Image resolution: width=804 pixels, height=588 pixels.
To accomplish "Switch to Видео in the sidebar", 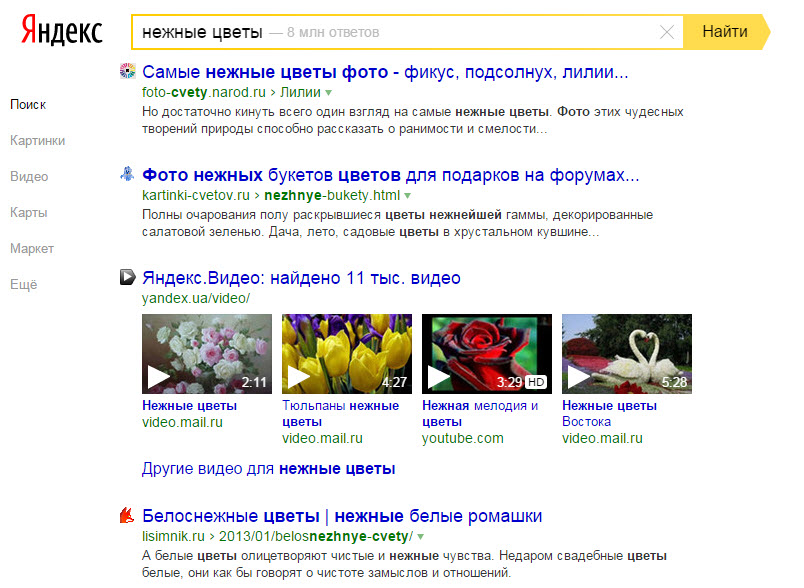I will click(29, 176).
